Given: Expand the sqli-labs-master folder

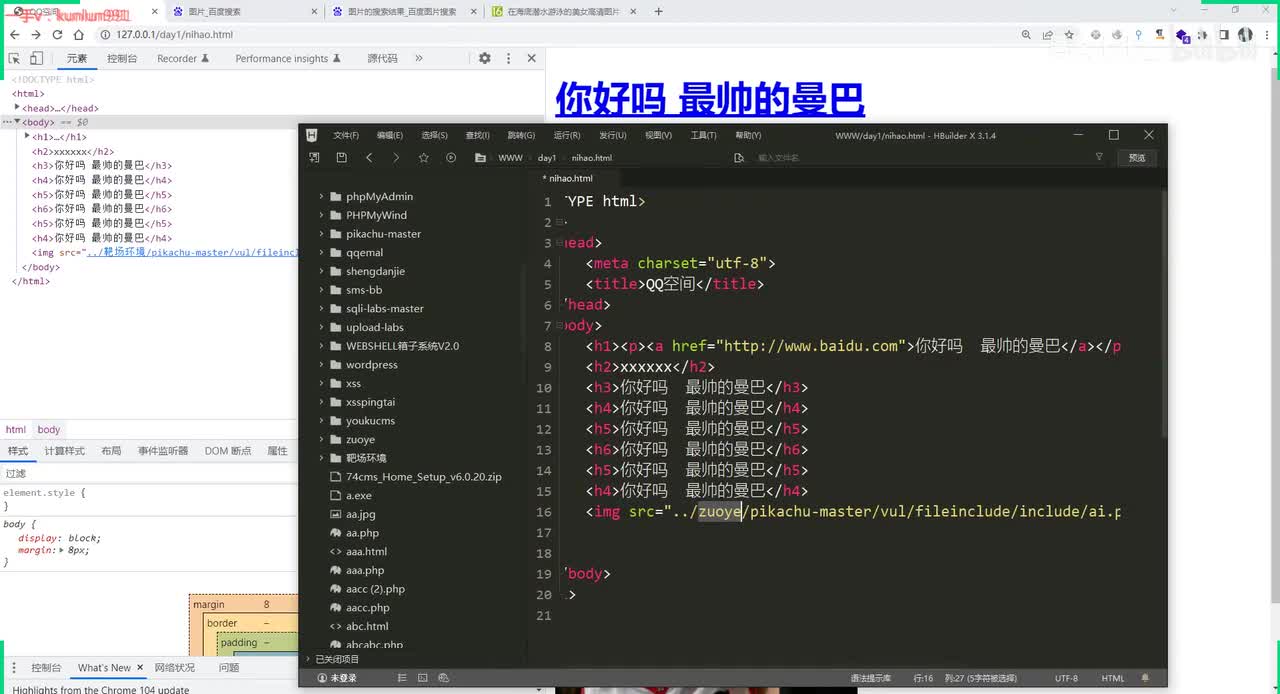Looking at the screenshot, I should point(321,309).
